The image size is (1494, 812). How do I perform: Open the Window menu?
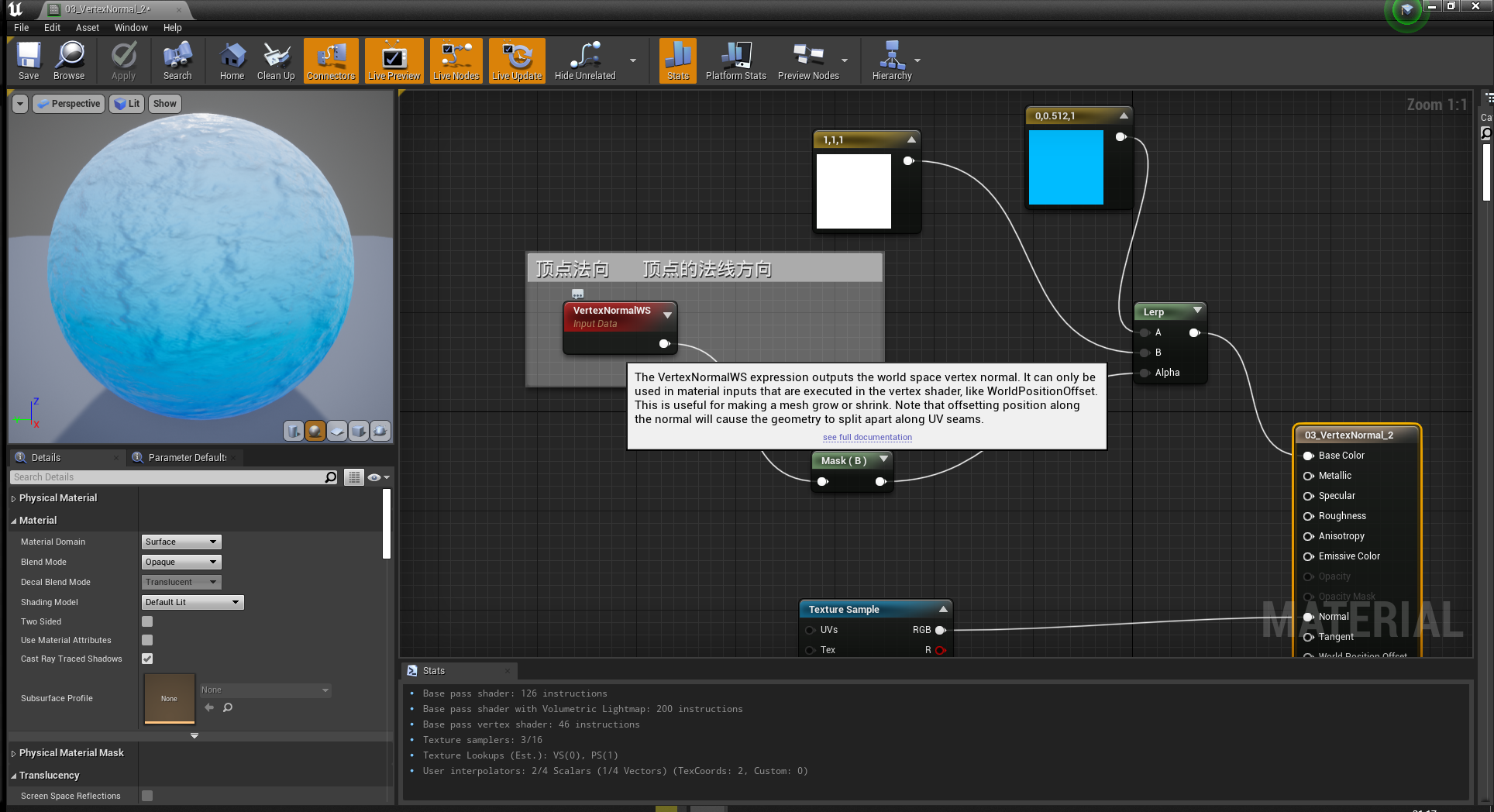coord(130,27)
